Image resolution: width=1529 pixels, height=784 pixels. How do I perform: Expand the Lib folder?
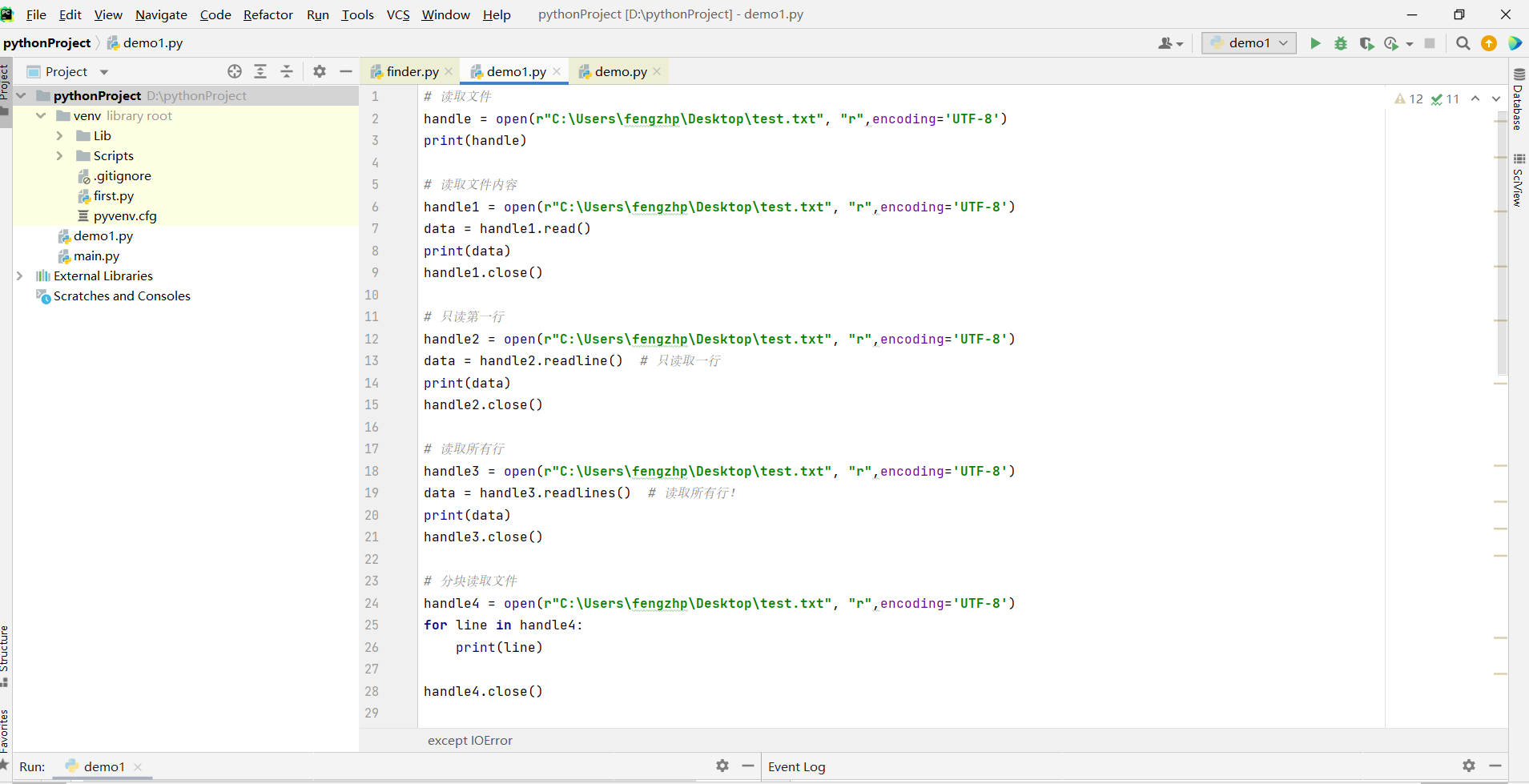pos(60,136)
